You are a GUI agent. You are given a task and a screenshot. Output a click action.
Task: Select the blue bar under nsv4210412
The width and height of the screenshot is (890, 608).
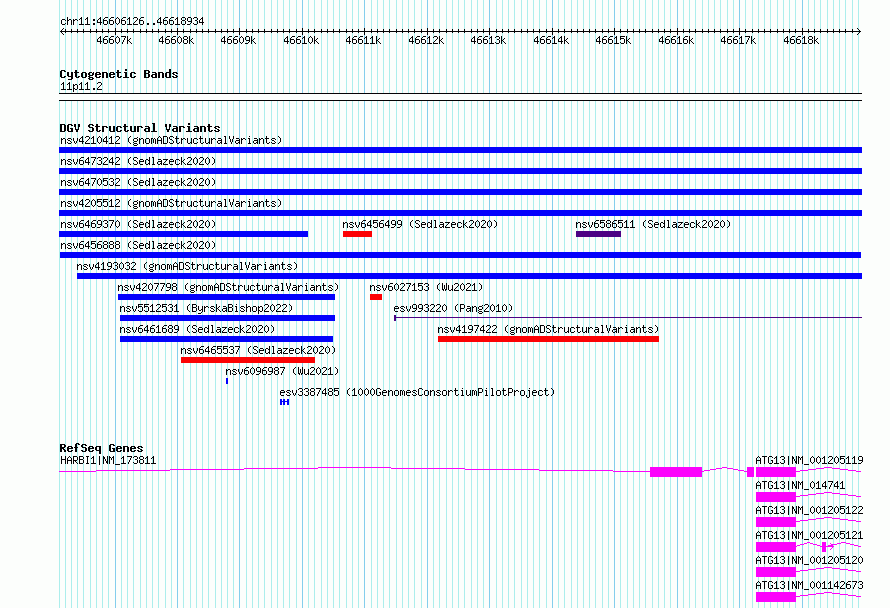coord(460,150)
